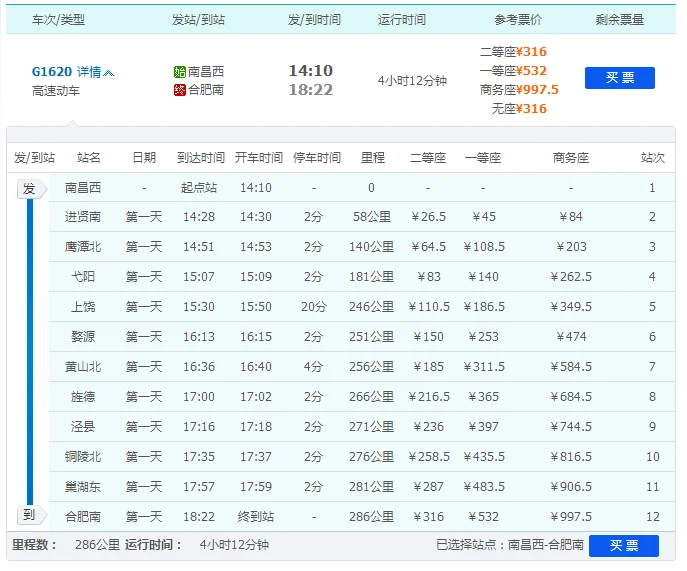687x571 pixels.
Task: Click 南昌西 station in stop table
Action: [x=83, y=188]
